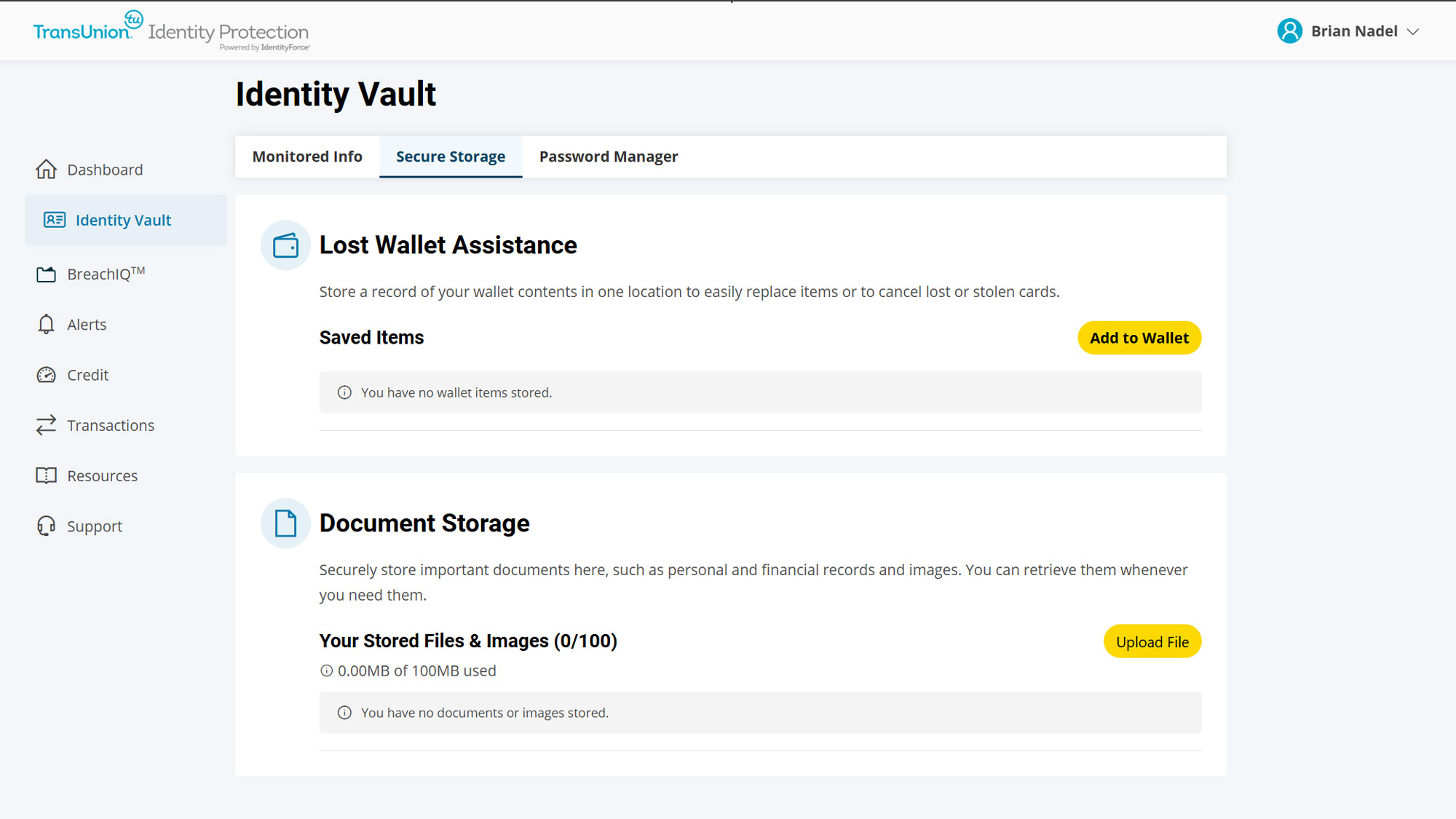Screen dimensions: 1456x819
Task: Click the Transactions arrows icon
Action: pos(46,425)
